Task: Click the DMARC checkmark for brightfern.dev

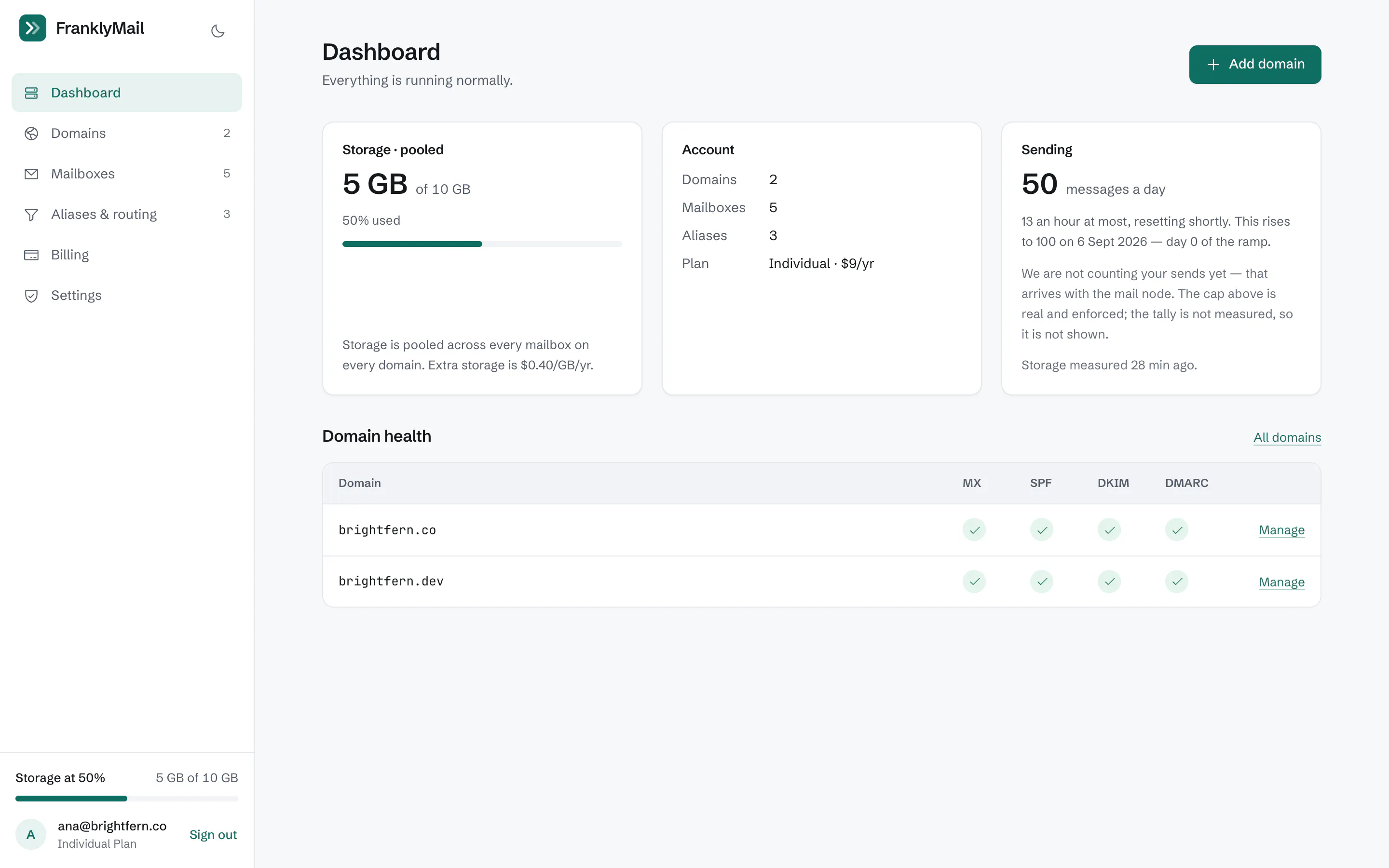Action: pyautogui.click(x=1177, y=582)
